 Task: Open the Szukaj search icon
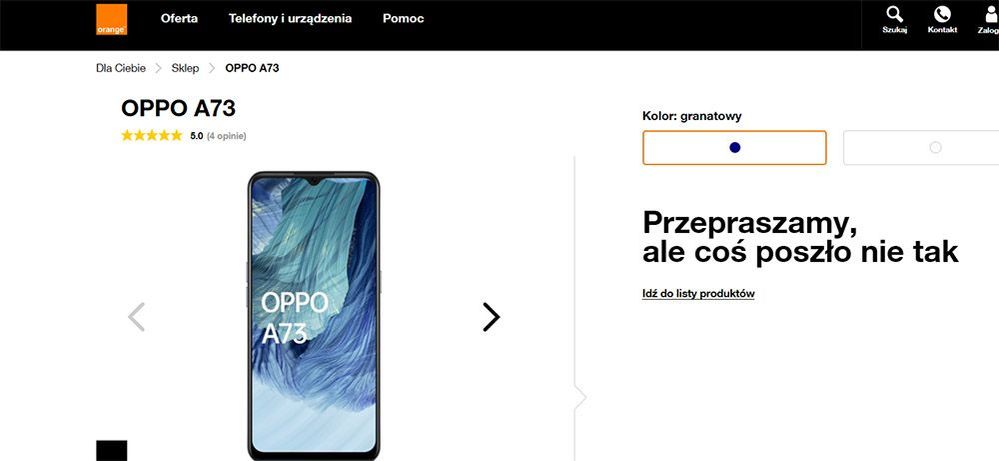click(895, 20)
